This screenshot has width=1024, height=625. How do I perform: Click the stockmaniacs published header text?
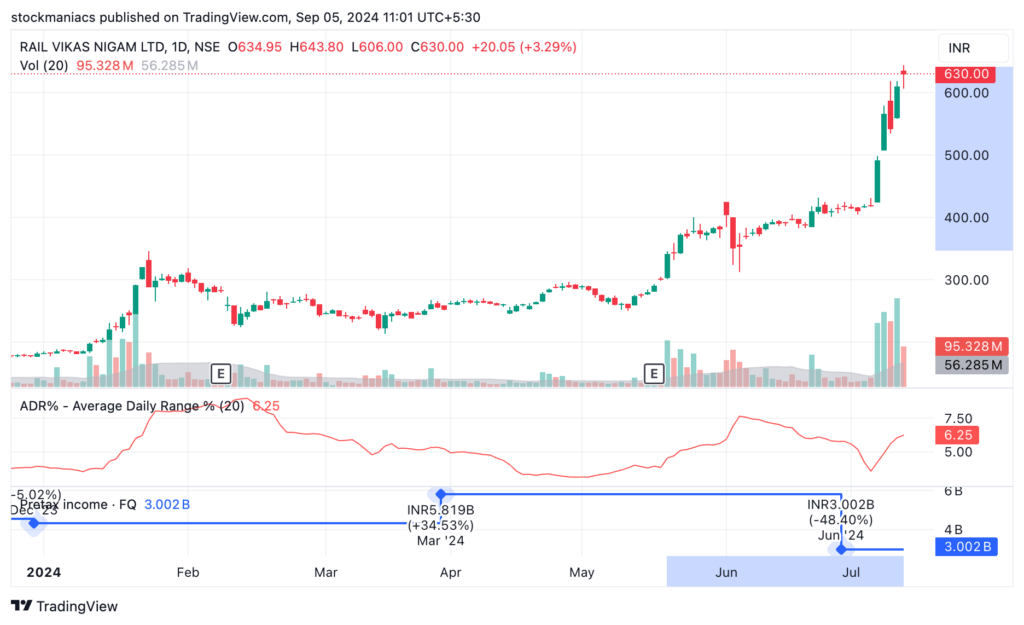246,17
